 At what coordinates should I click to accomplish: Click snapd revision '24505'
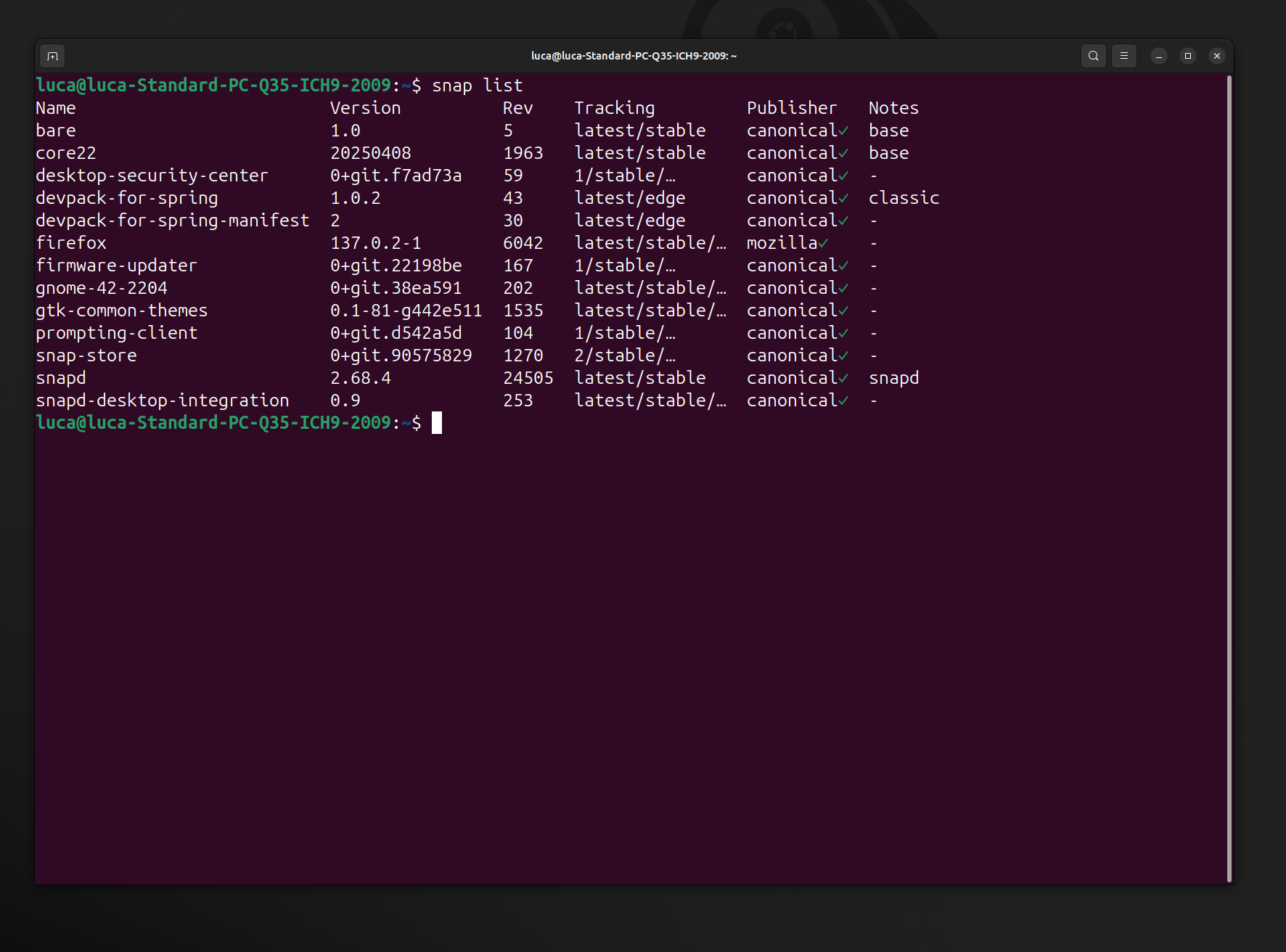[528, 378]
